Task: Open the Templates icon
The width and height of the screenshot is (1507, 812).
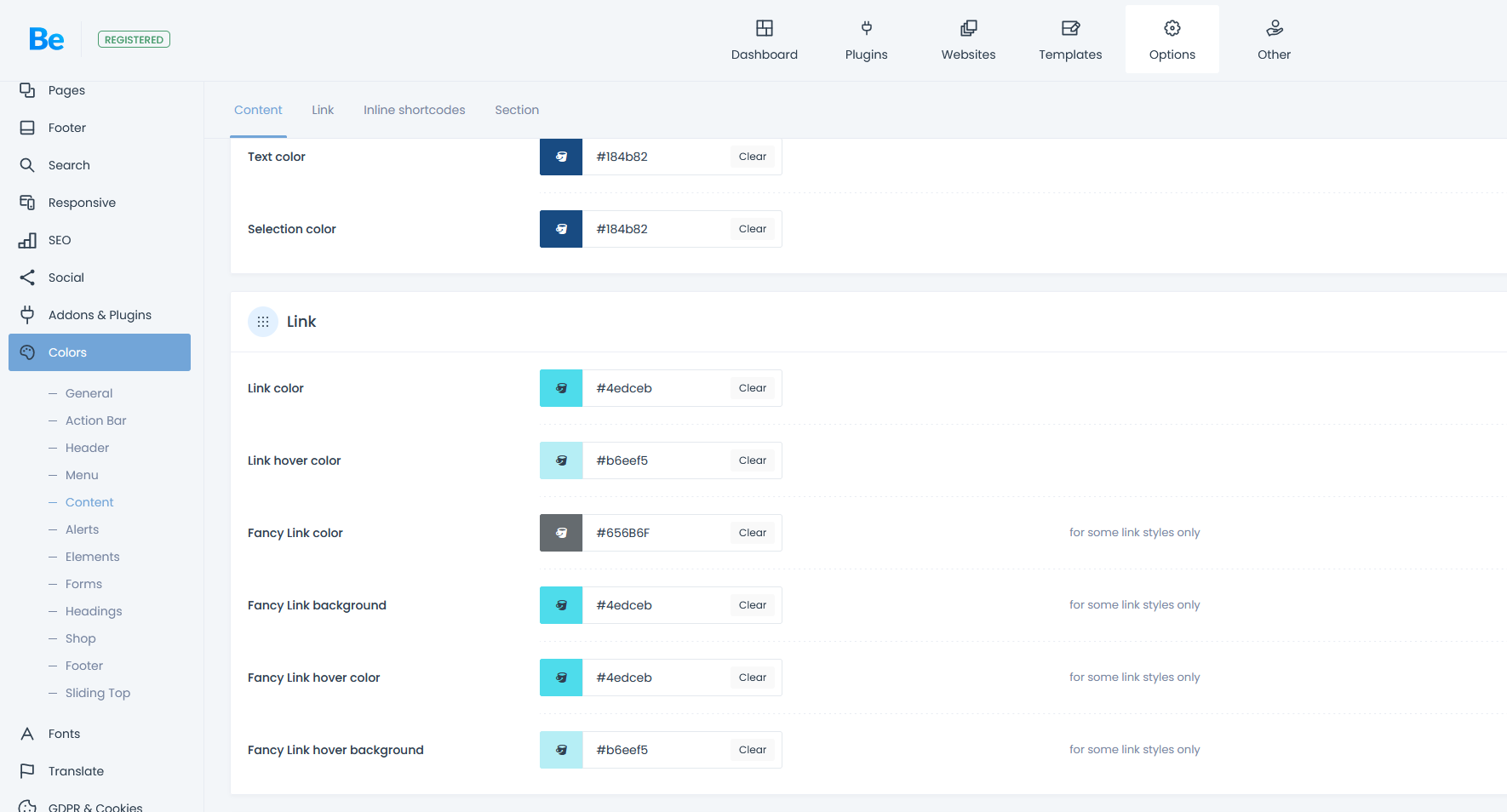Action: pyautogui.click(x=1070, y=28)
